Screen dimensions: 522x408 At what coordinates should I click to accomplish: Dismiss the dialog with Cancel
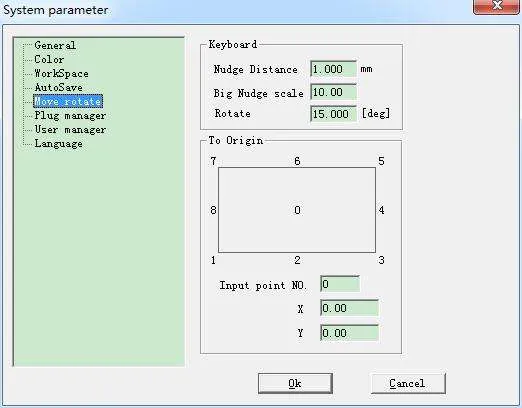[x=408, y=383]
